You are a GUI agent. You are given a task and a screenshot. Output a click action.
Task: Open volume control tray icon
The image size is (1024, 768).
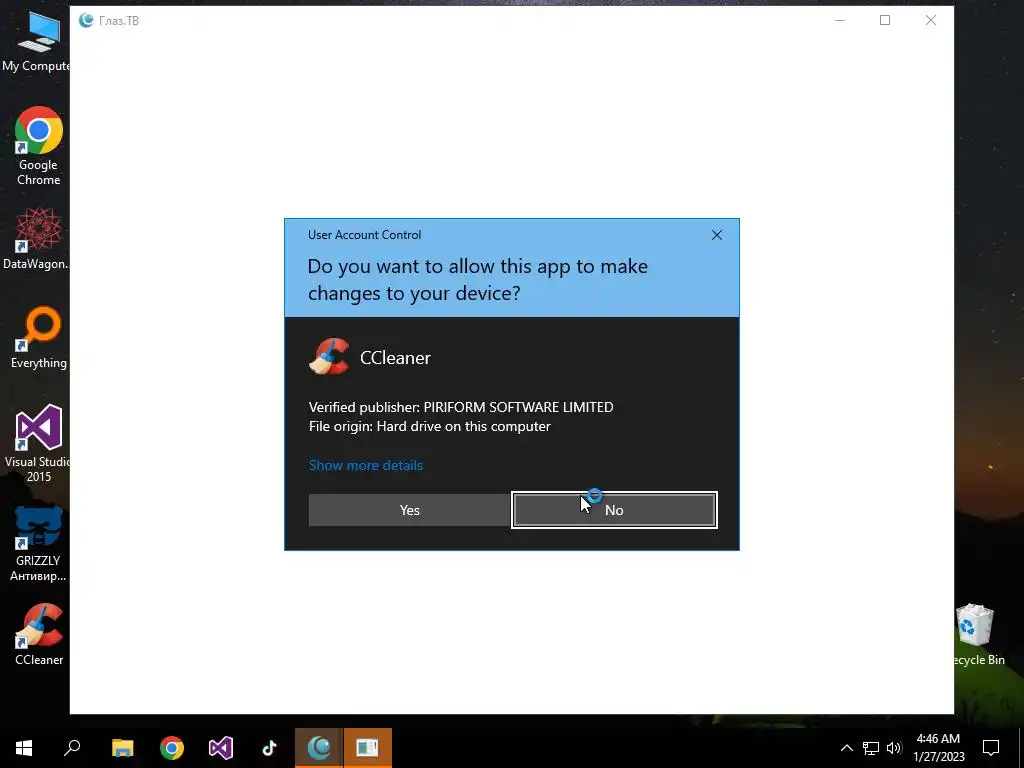(894, 748)
